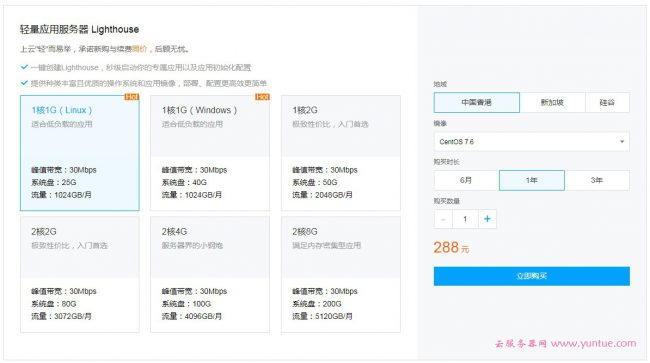The width and height of the screenshot is (650, 363).
Task: Click 系统盘：40G on the Windows plan
Action: coord(184,182)
